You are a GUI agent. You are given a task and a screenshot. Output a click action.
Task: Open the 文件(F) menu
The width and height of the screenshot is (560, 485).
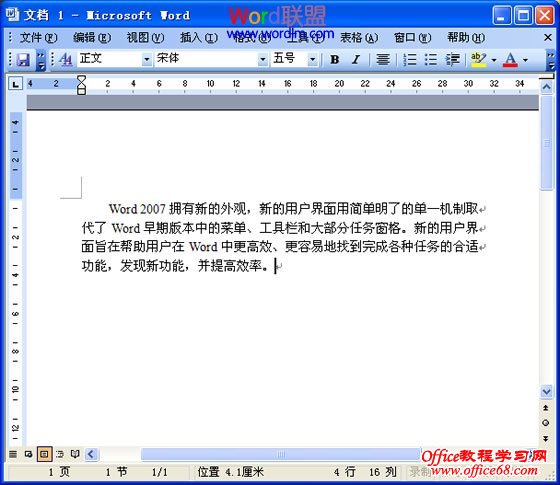click(38, 38)
